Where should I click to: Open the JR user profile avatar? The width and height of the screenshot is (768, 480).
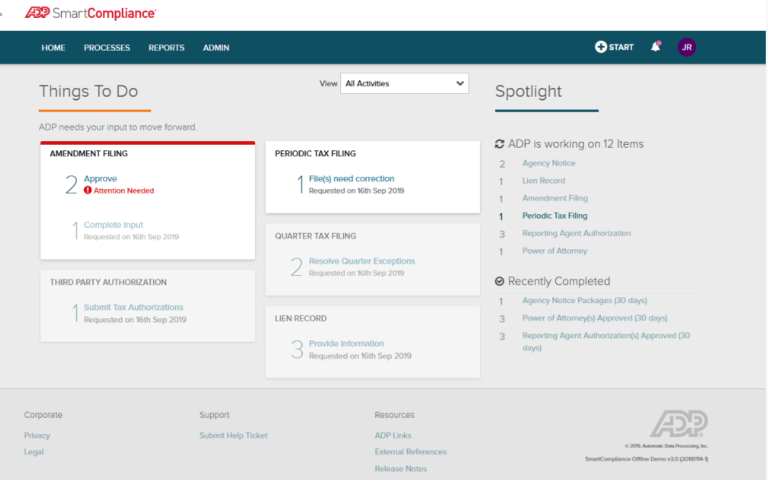(687, 47)
